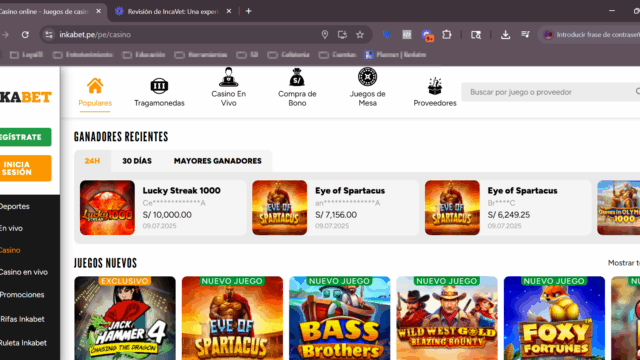This screenshot has height=360, width=640.
Task: Open Casino en vivo in the sidebar
Action: point(24,272)
